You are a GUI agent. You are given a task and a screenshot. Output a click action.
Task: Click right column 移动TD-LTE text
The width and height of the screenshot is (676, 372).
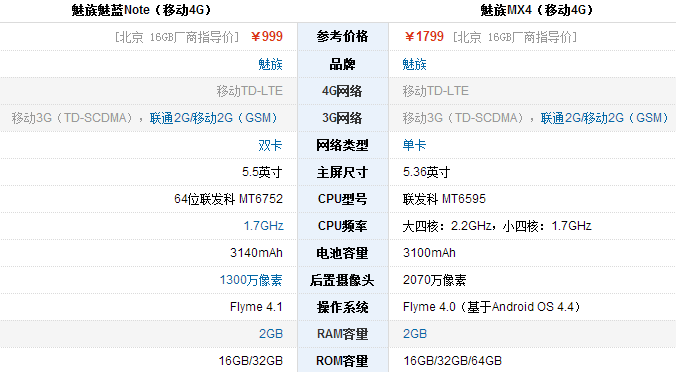coord(435,91)
